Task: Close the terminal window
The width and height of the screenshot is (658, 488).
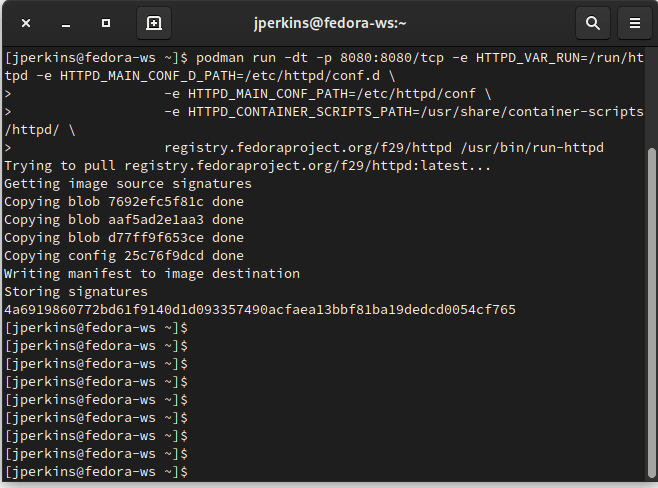Action: pyautogui.click(x=25, y=23)
